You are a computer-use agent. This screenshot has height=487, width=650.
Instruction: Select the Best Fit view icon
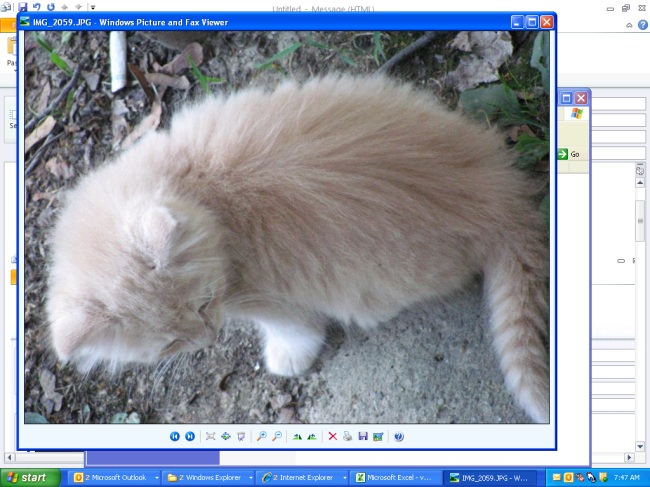pyautogui.click(x=210, y=437)
